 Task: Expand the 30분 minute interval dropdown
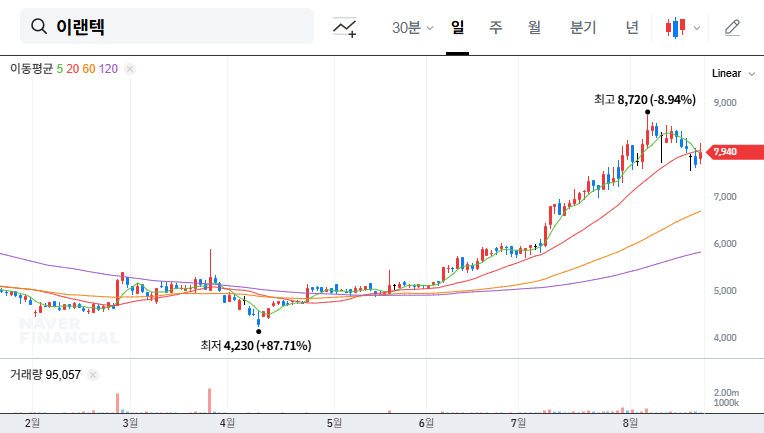tap(412, 27)
